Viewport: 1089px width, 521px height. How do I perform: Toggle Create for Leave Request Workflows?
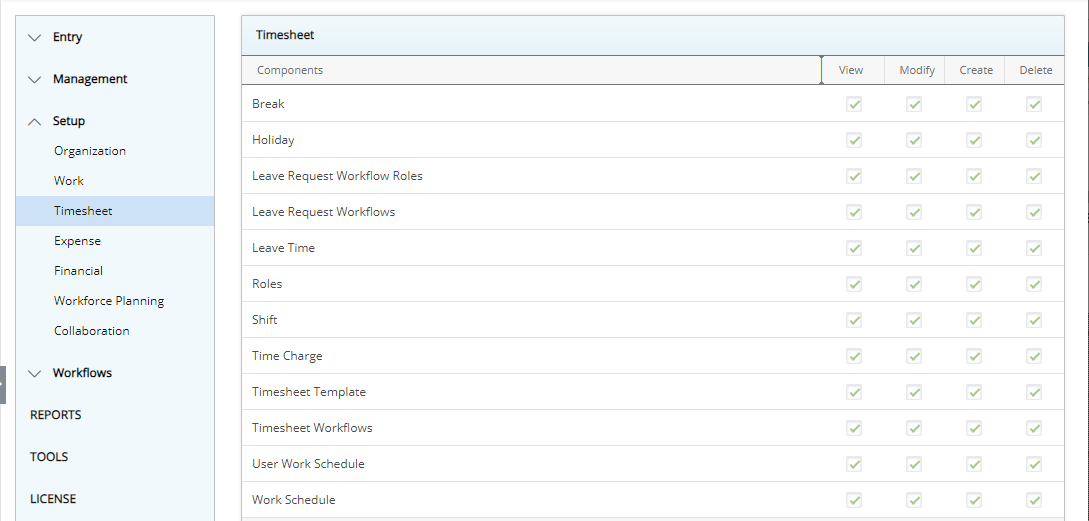coord(974,212)
